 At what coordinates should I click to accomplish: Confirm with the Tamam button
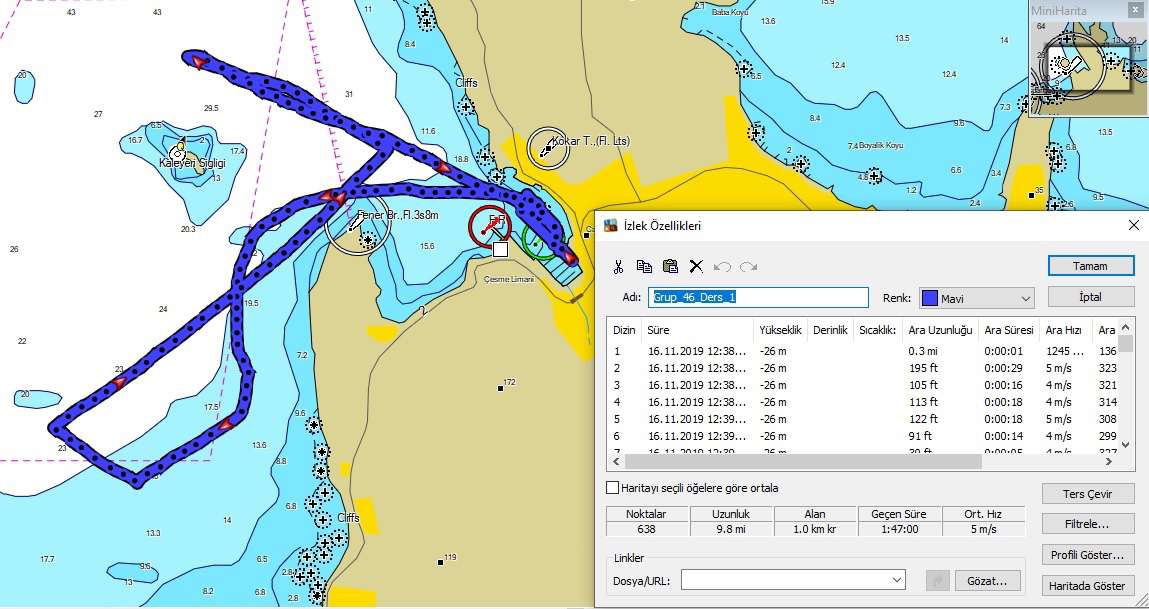[x=1091, y=266]
